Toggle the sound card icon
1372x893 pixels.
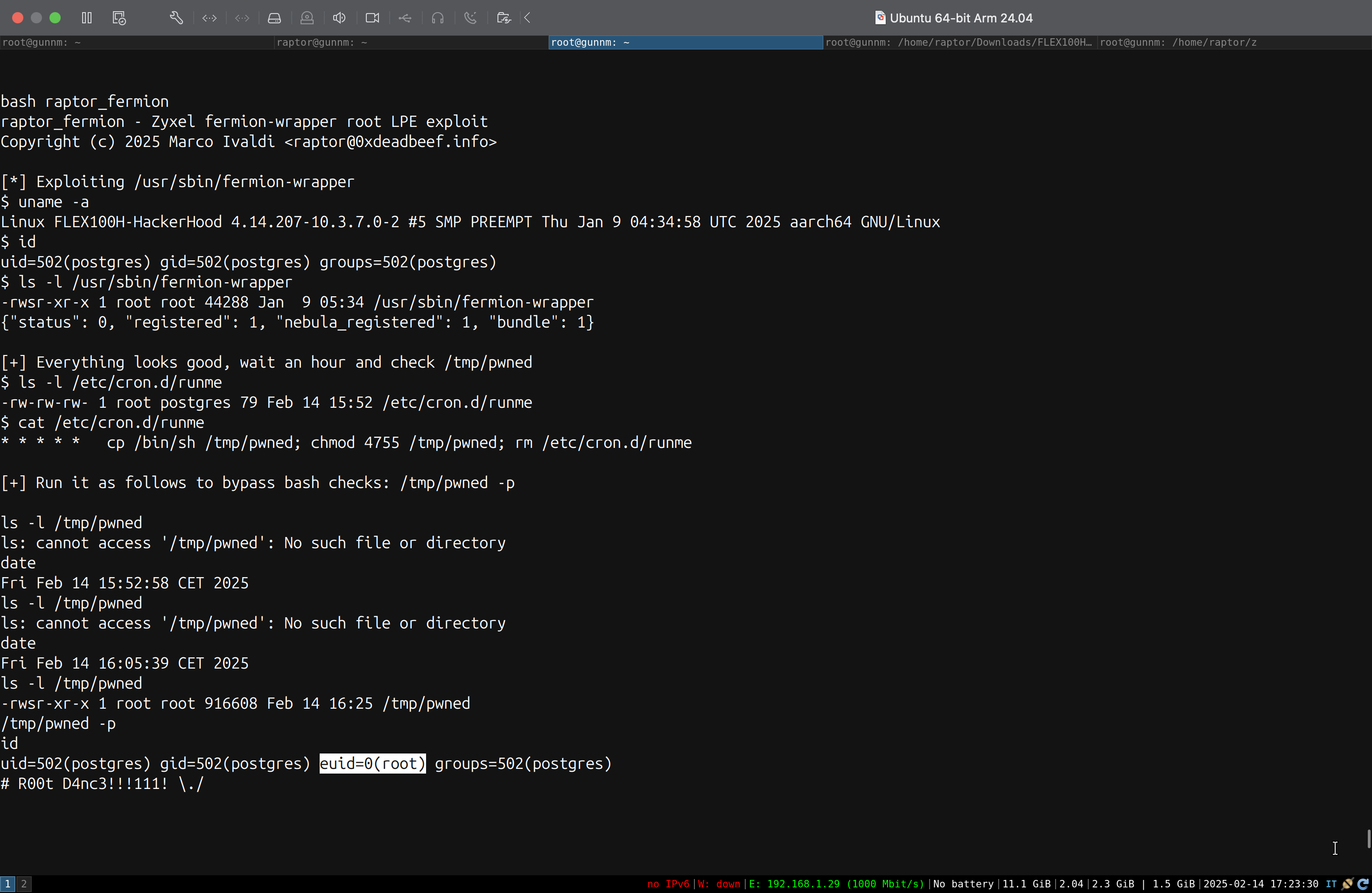339,18
